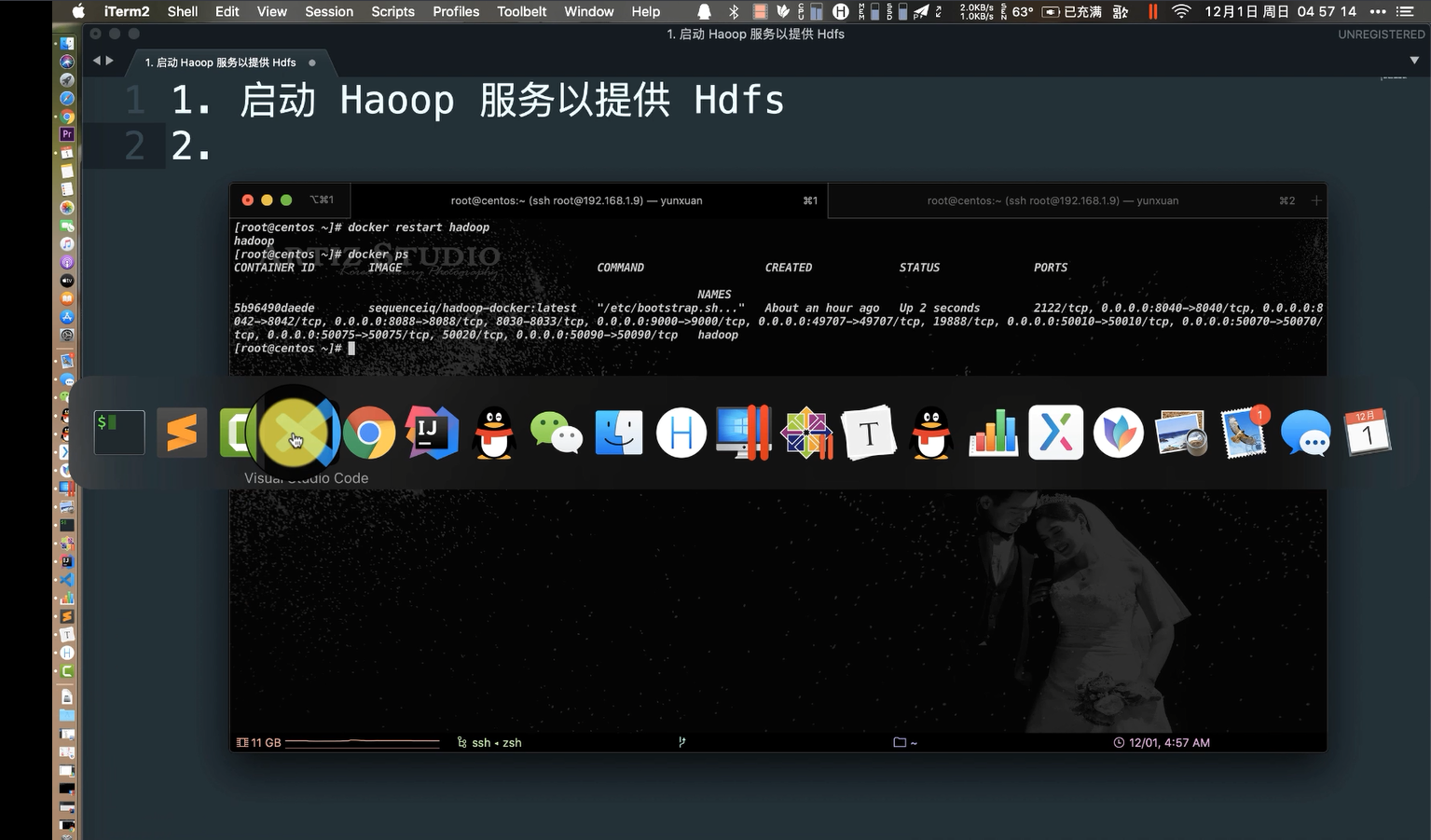Select the Numbers bar chart icon in the app switcher
Screen dimensions: 1431x840
click(994, 433)
